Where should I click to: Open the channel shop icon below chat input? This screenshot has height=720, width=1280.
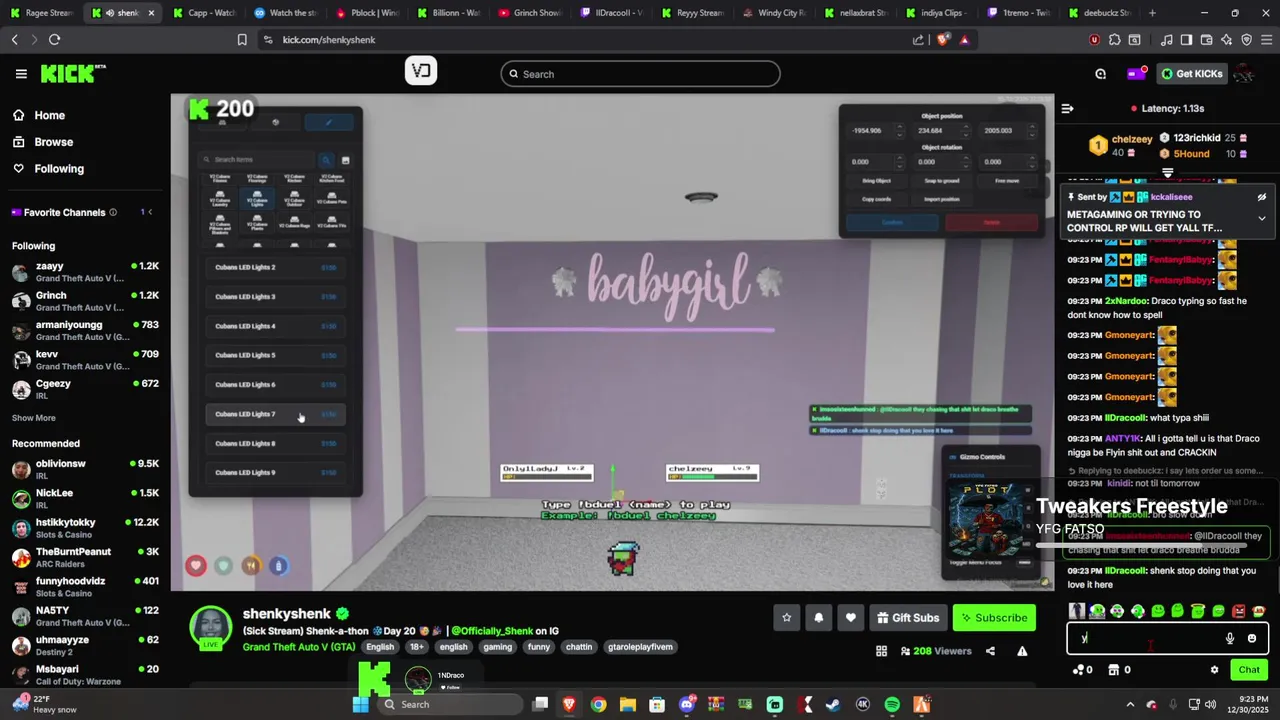pos(1113,670)
